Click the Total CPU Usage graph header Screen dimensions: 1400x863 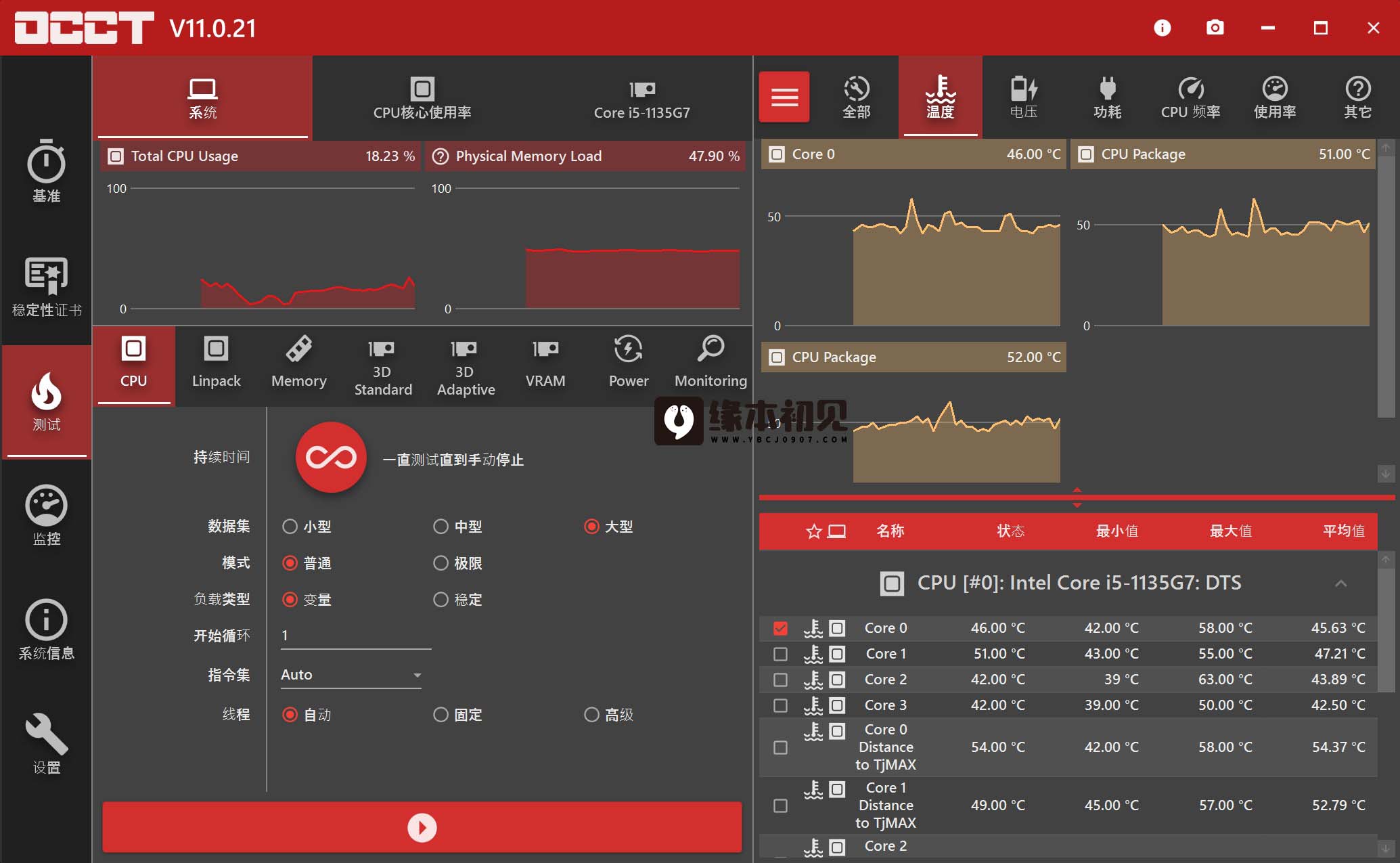261,156
